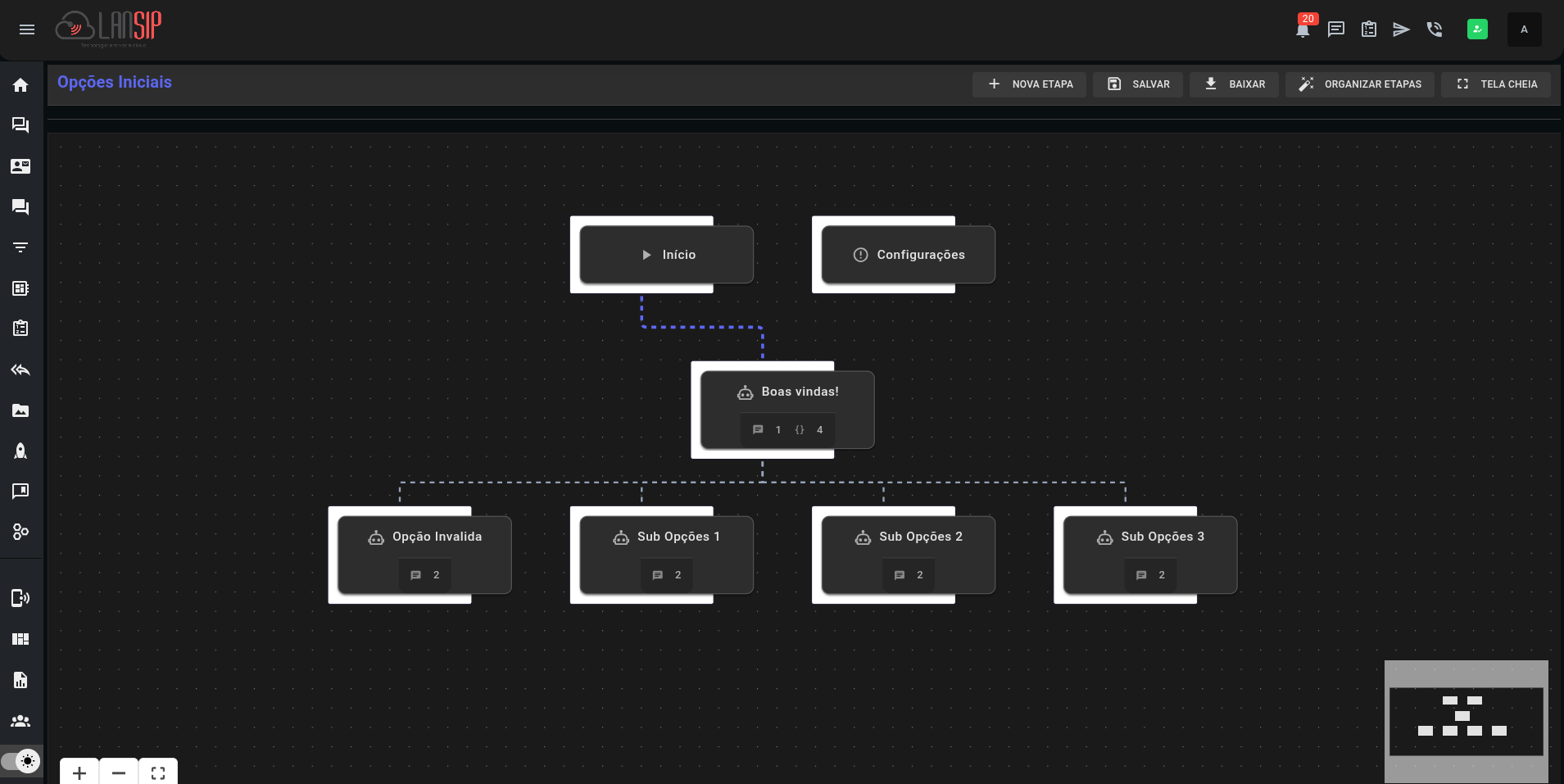Image resolution: width=1564 pixels, height=784 pixels.
Task: Toggle the green user status button
Action: (1477, 29)
